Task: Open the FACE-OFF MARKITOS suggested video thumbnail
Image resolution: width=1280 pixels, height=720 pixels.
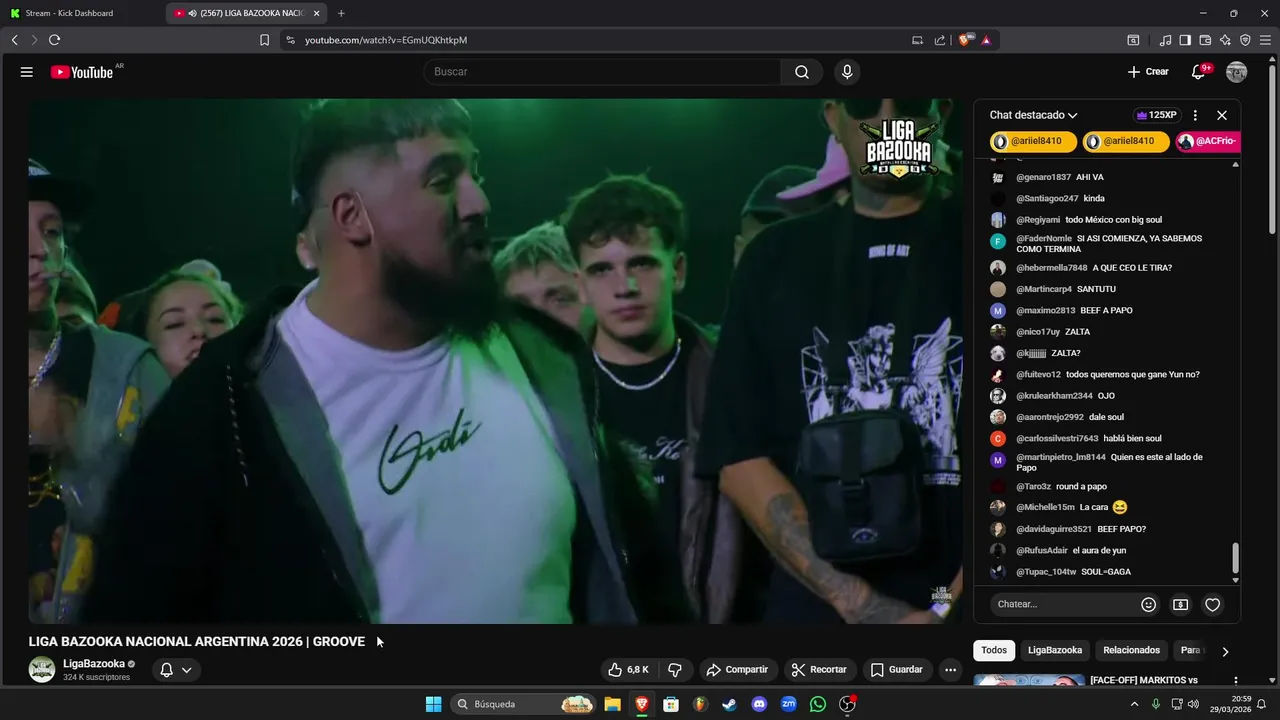Action: click(x=1029, y=681)
